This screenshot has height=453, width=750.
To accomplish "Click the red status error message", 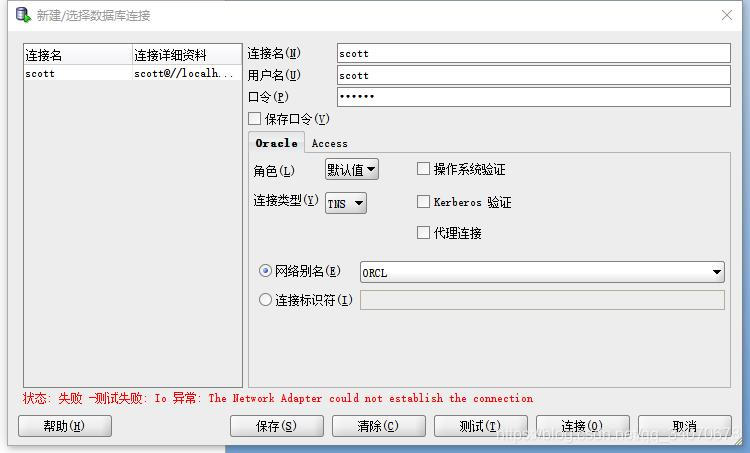I will pos(277,398).
